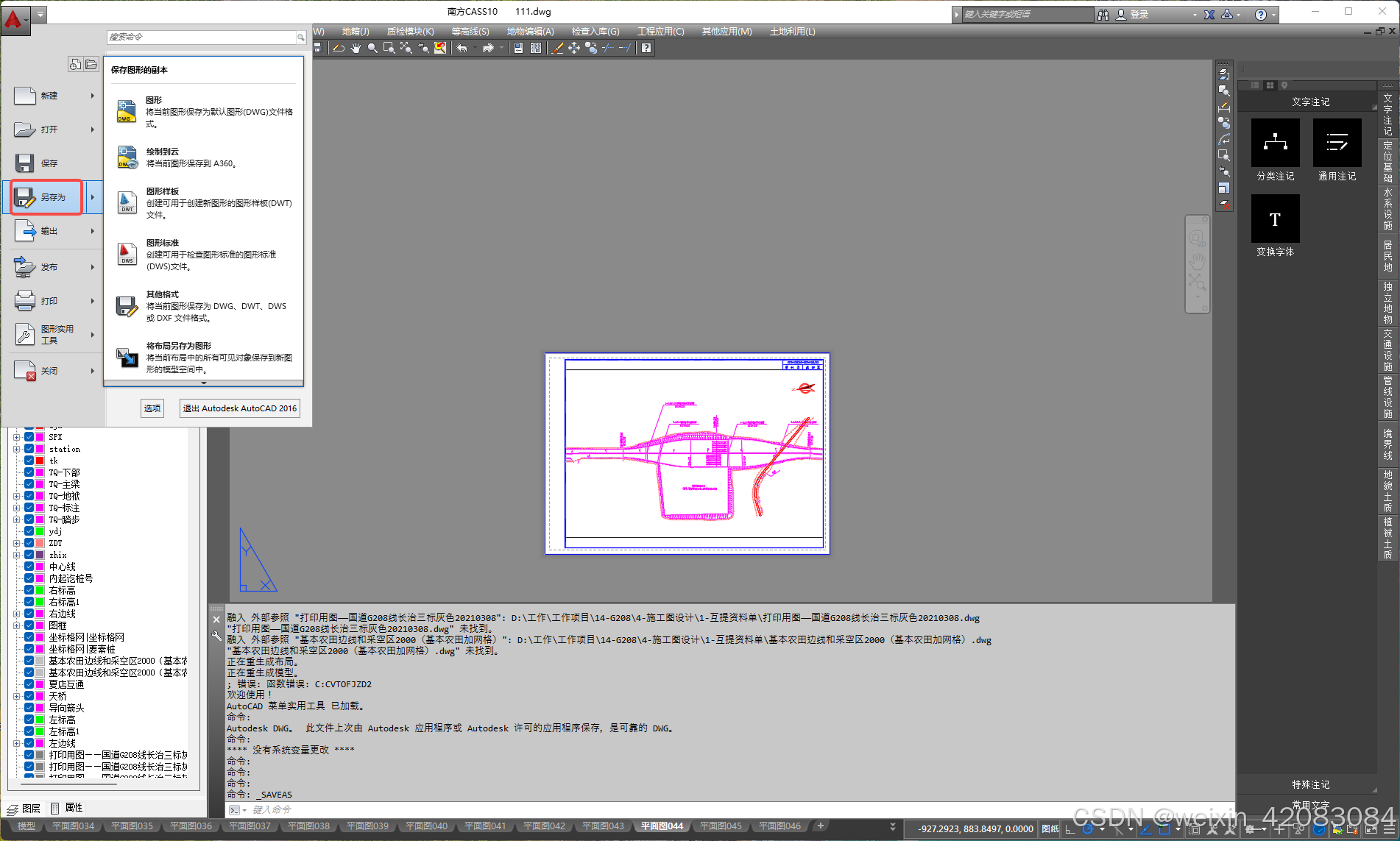Screen dimensions: 1400x841
Task: Expand the 右边线 layer tree node
Action: [x=16, y=614]
